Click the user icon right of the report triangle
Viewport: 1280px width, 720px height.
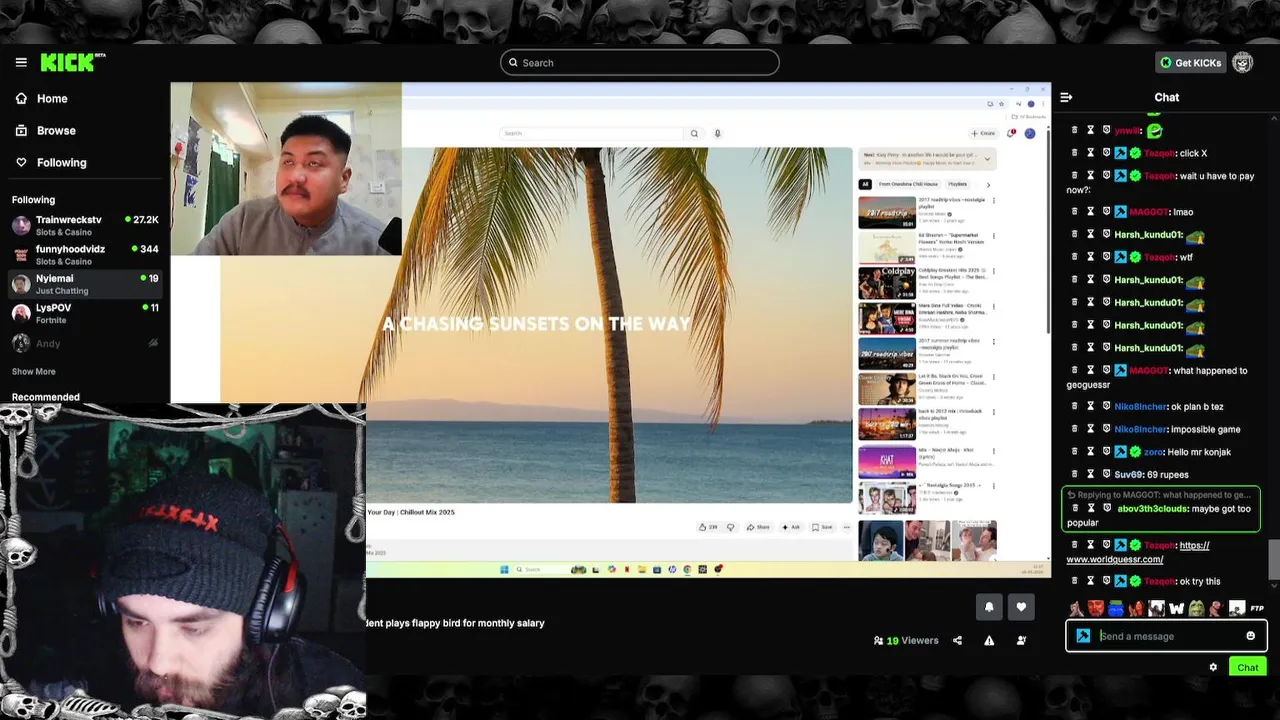tap(1021, 640)
